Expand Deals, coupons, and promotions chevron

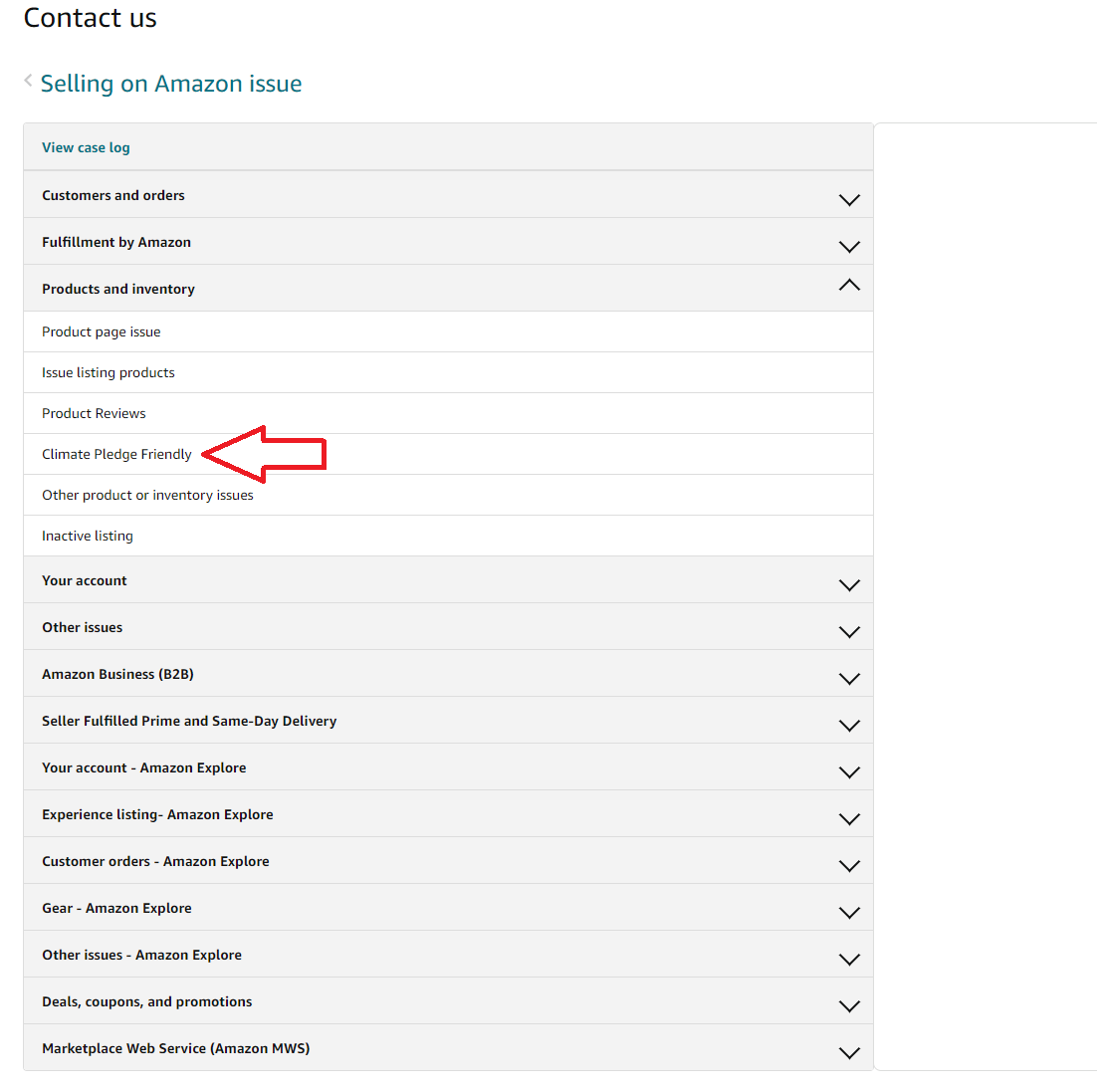click(848, 1005)
